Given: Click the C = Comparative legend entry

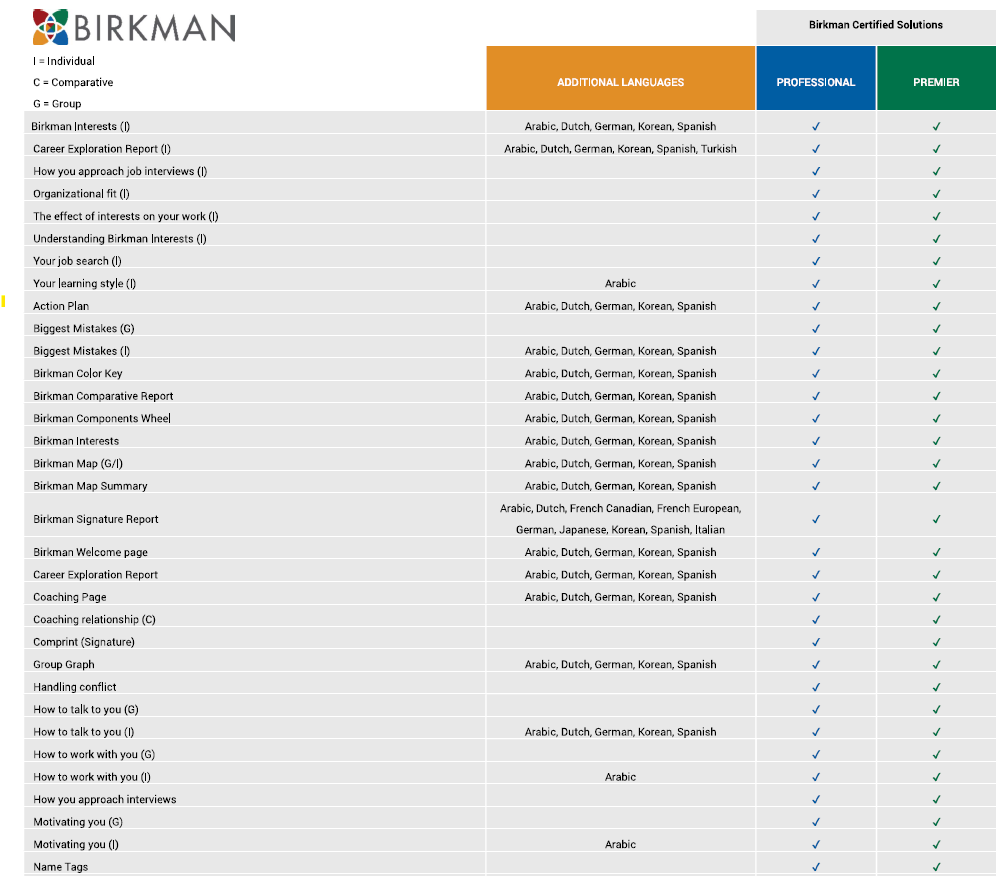Looking at the screenshot, I should click(73, 82).
